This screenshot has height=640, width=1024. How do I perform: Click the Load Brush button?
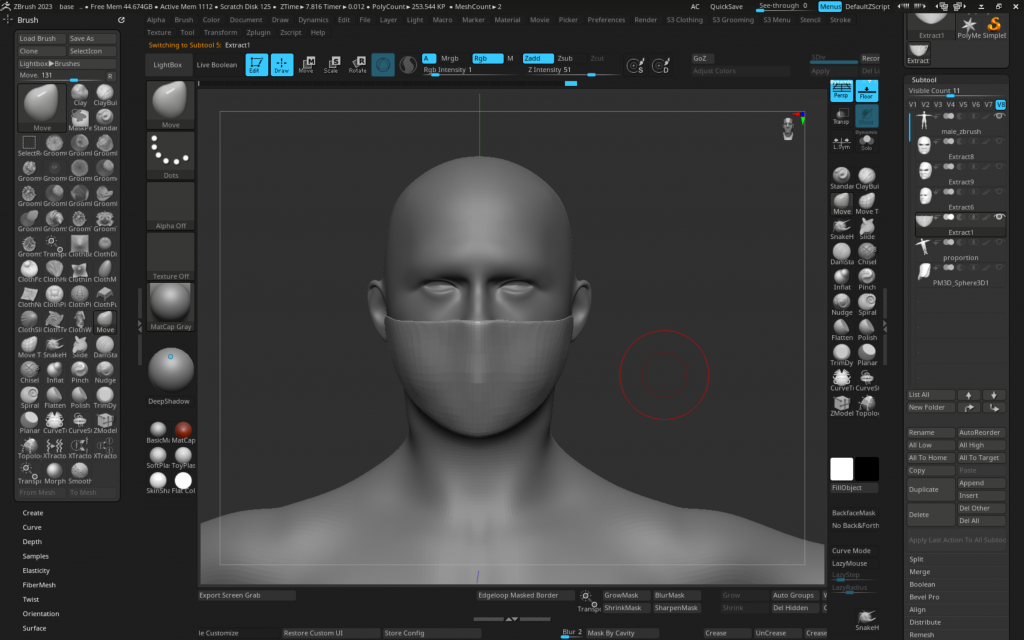point(41,38)
